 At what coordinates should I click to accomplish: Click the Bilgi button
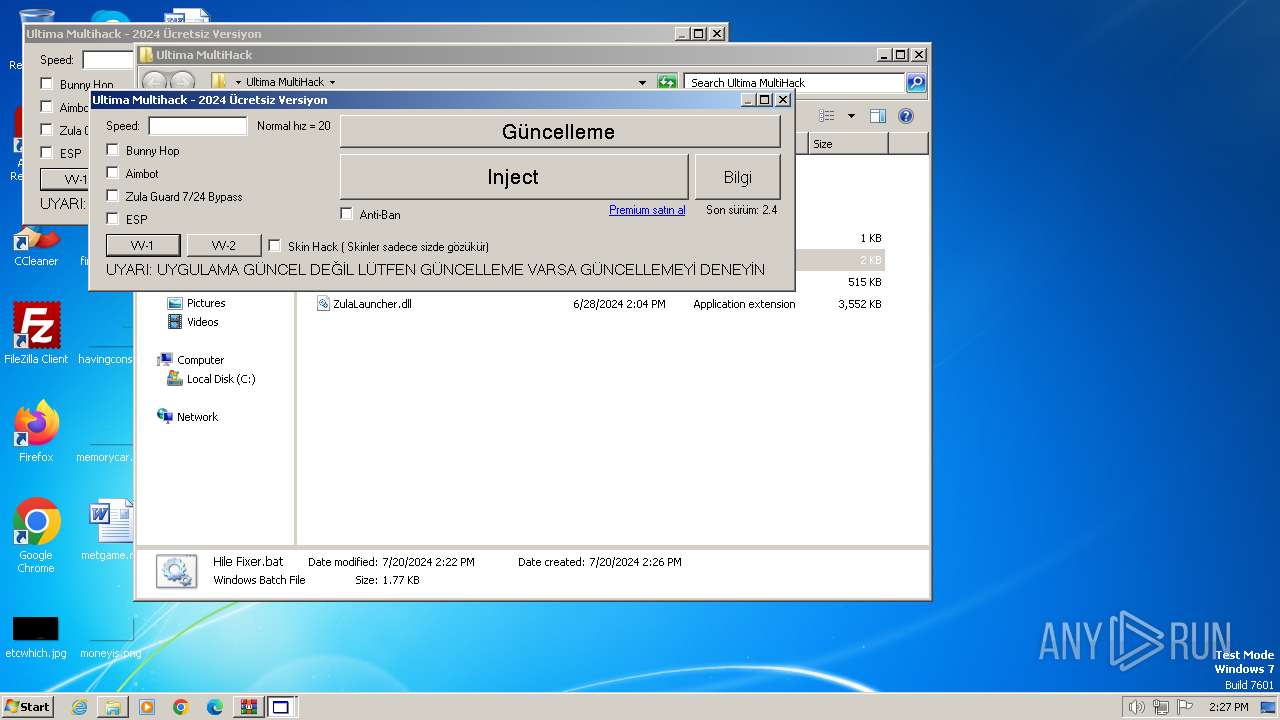click(x=738, y=177)
